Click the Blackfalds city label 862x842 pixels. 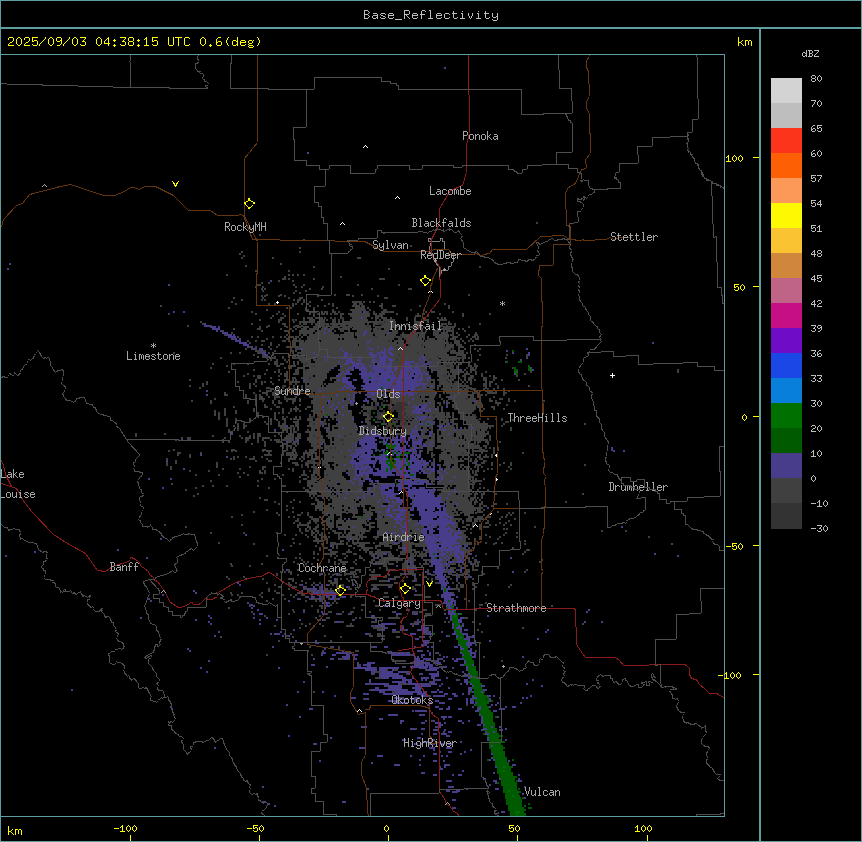click(441, 223)
